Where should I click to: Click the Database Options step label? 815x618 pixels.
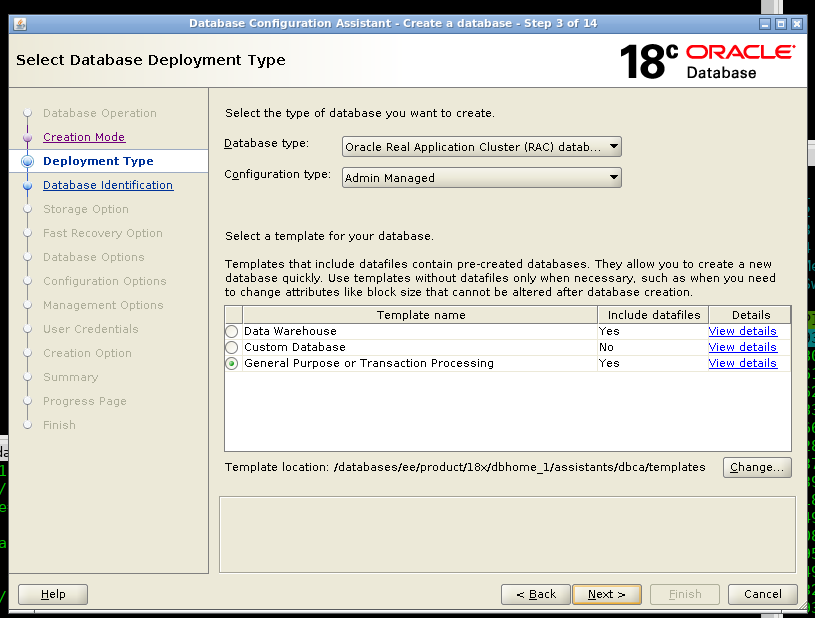pyautogui.click(x=94, y=257)
